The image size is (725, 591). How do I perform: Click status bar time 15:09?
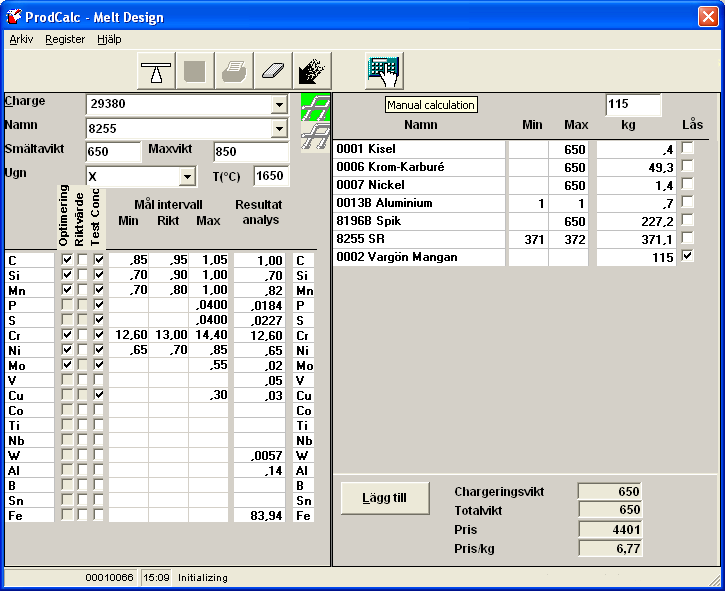click(x=156, y=578)
